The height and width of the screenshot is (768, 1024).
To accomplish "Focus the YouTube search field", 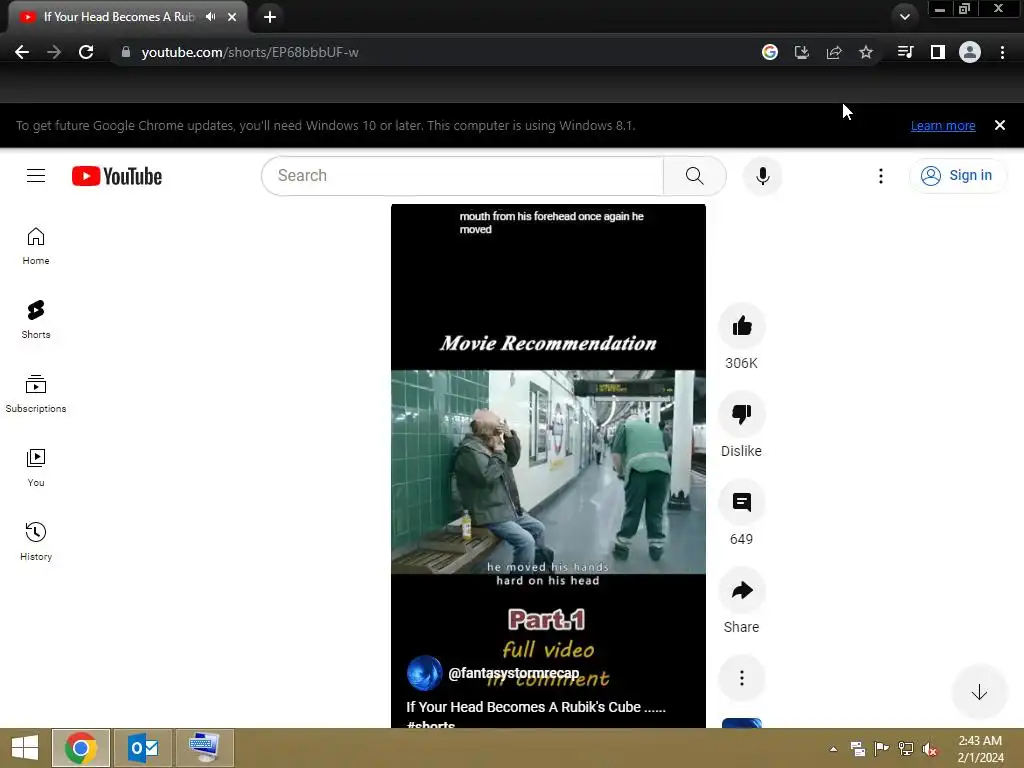I will click(x=462, y=176).
